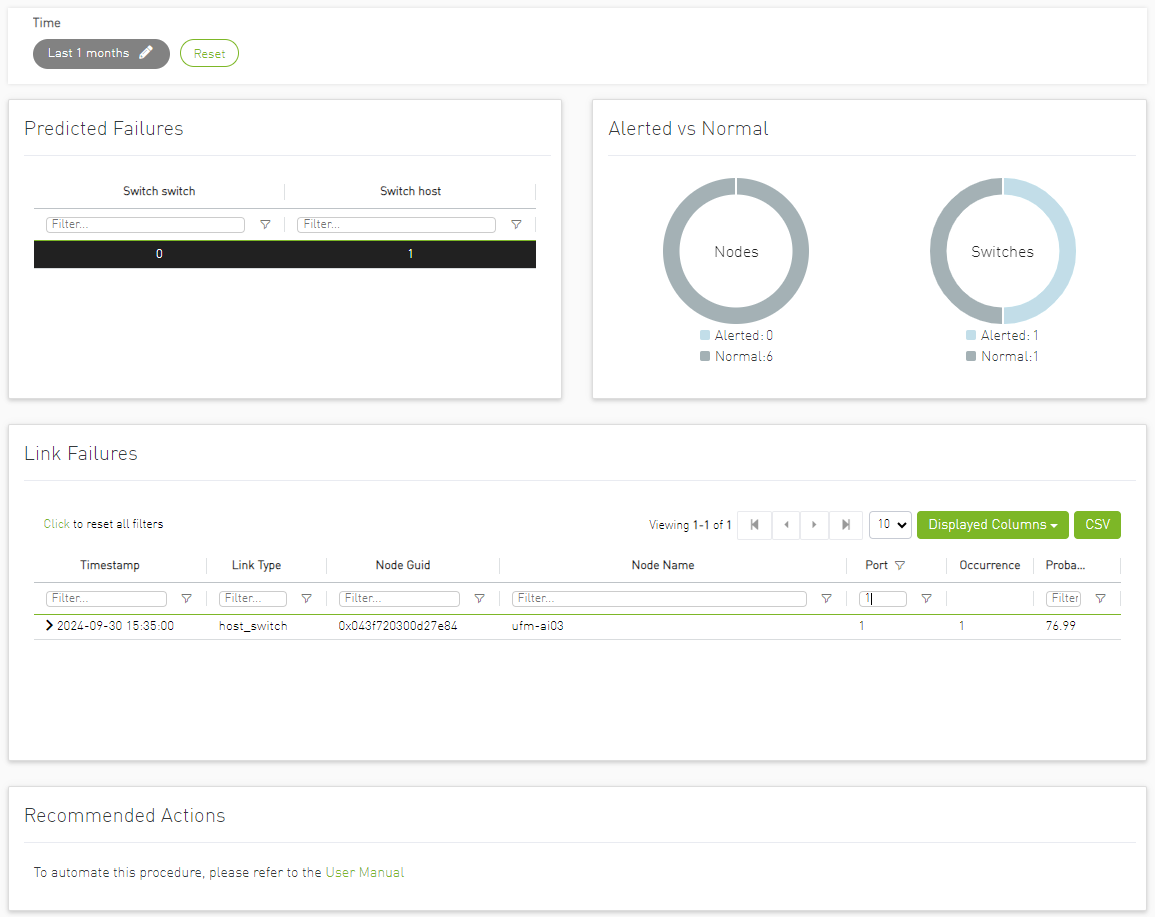Click funnel icon in Port column header
The width and height of the screenshot is (1155, 917).
pos(900,566)
